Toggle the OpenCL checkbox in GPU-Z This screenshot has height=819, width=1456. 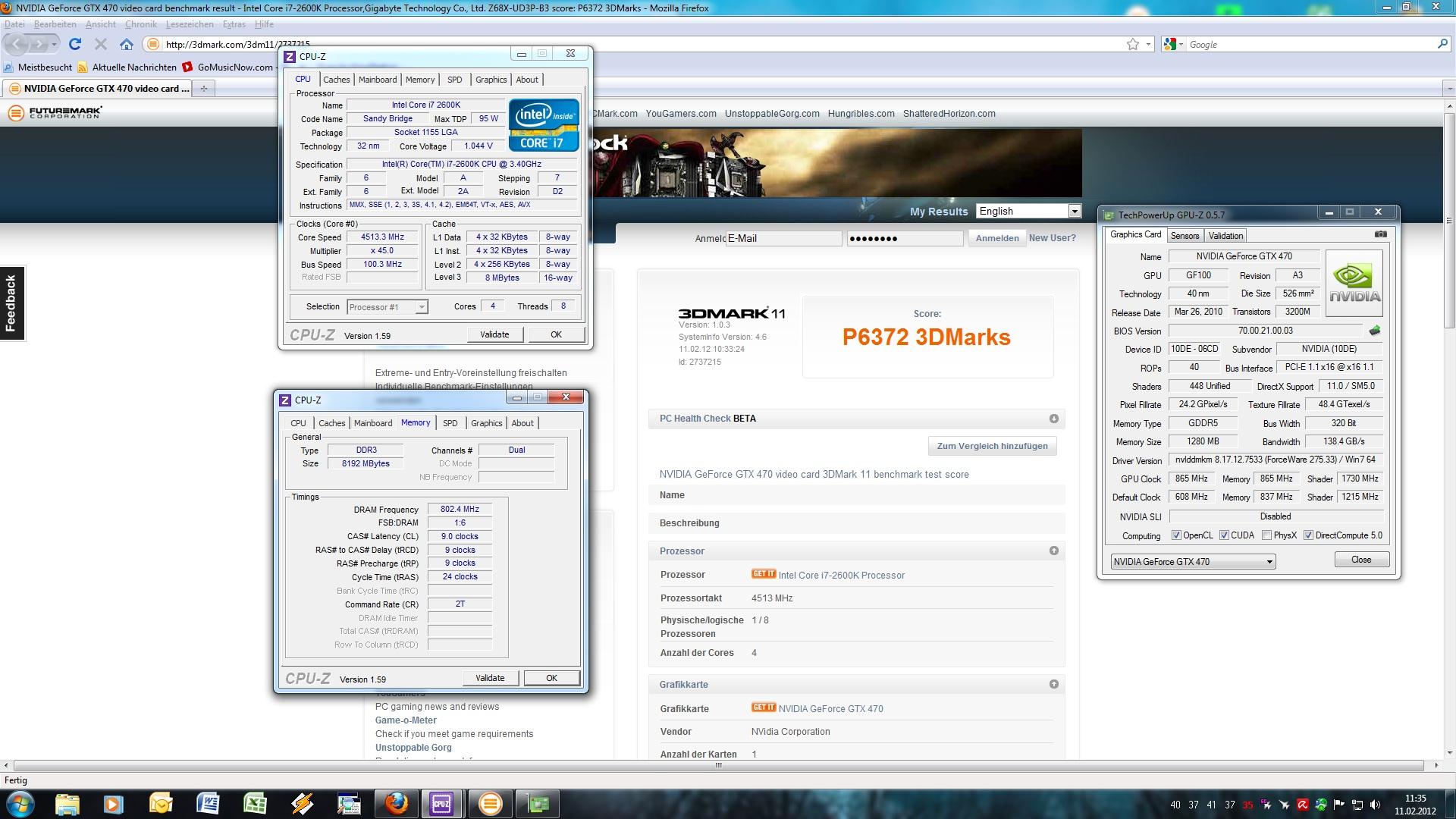point(1176,535)
